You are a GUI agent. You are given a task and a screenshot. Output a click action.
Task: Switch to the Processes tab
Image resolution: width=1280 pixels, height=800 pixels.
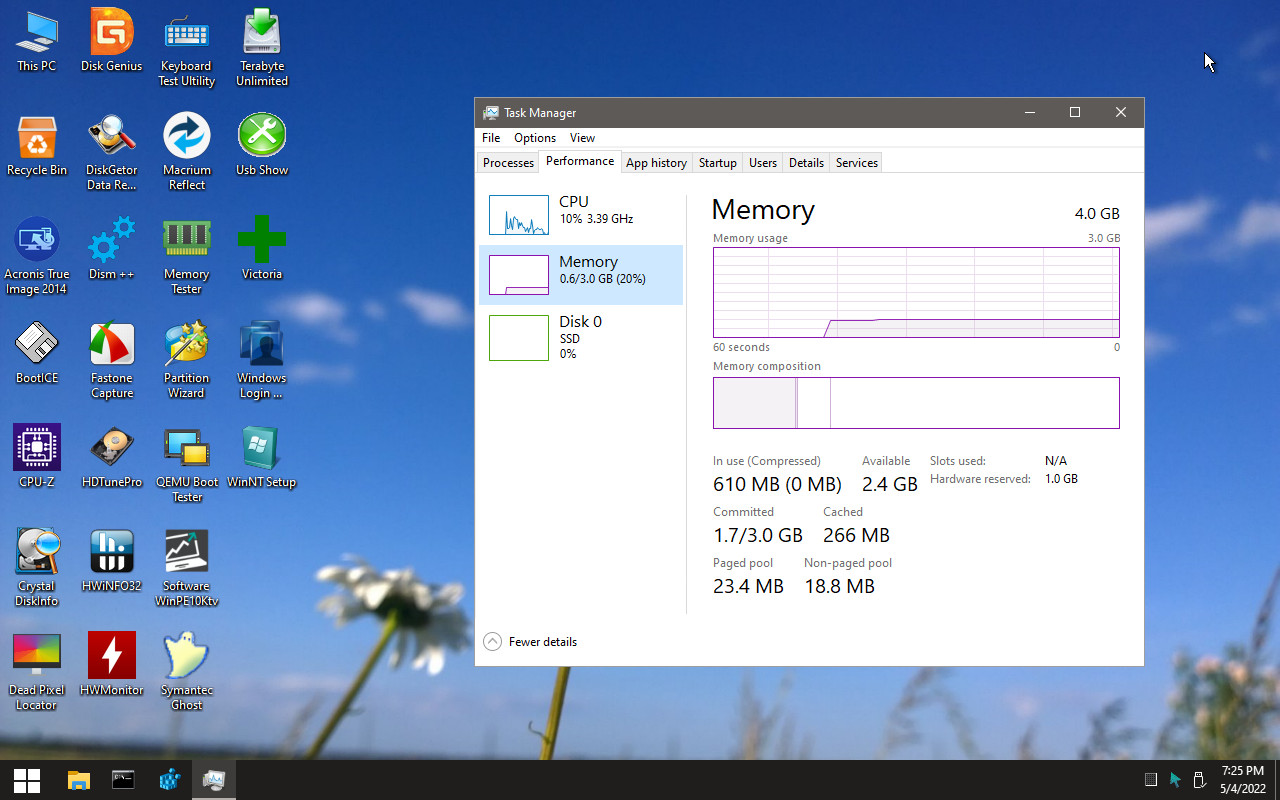click(x=508, y=163)
